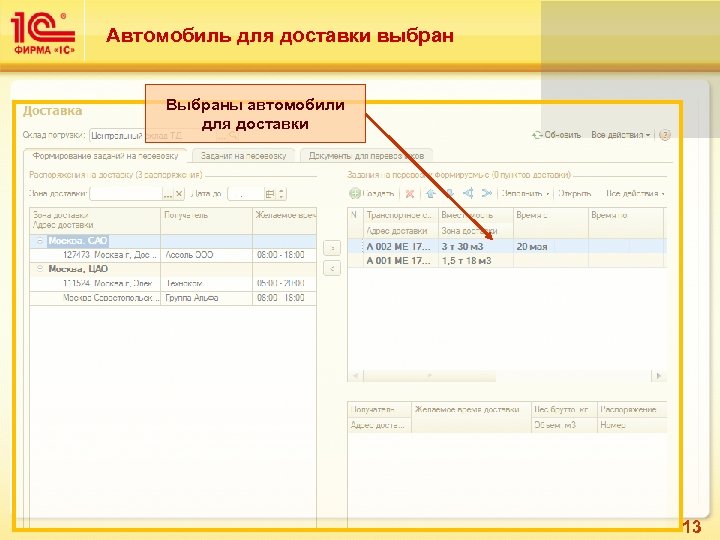Open calendar picker for Дата до
Viewport: 720px width, 540px height.
270,194
